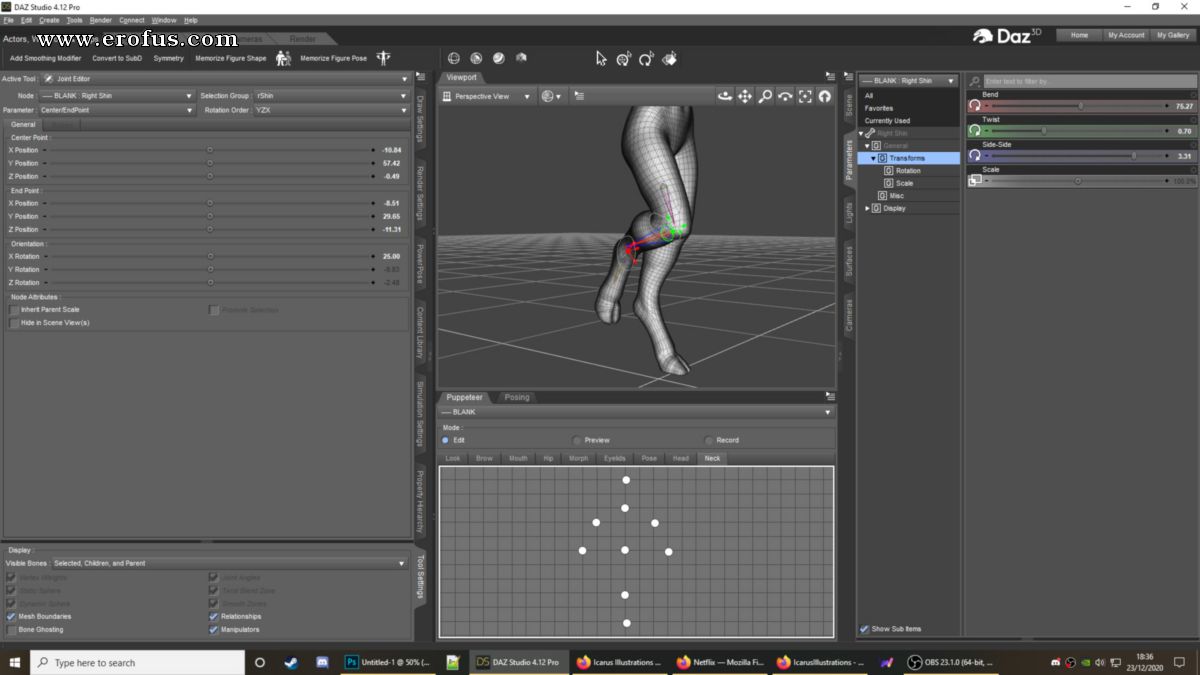Open the Node dropdown showing Right Shin
This screenshot has width=1200, height=675.
coord(117,96)
